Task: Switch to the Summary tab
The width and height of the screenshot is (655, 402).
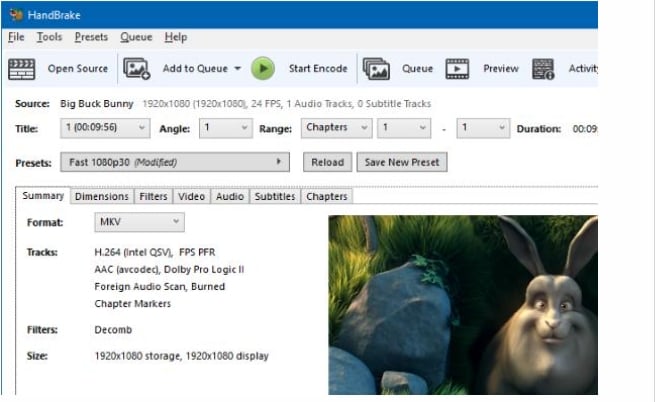Action: [x=43, y=196]
